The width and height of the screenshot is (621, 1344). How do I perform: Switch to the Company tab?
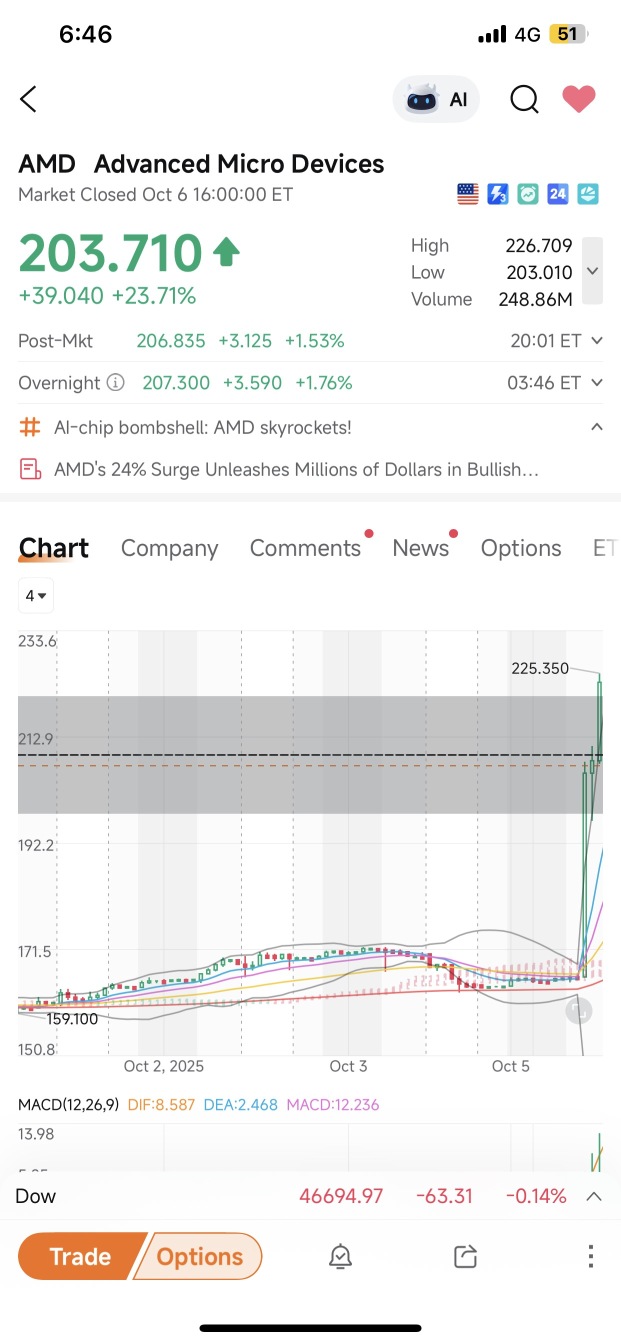coord(169,548)
